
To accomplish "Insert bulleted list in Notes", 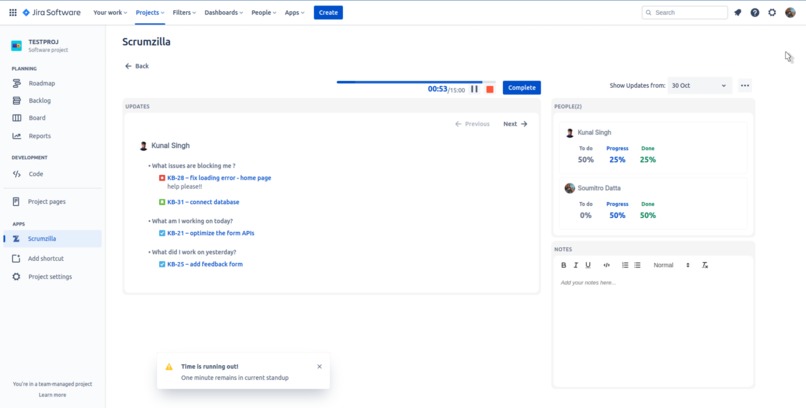I will pyautogui.click(x=637, y=265).
